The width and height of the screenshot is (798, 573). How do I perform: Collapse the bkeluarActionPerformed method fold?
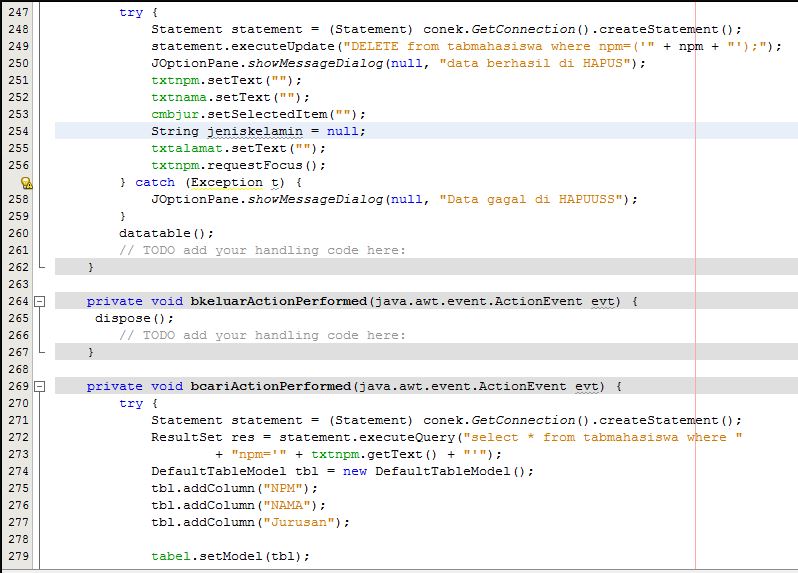[40, 302]
